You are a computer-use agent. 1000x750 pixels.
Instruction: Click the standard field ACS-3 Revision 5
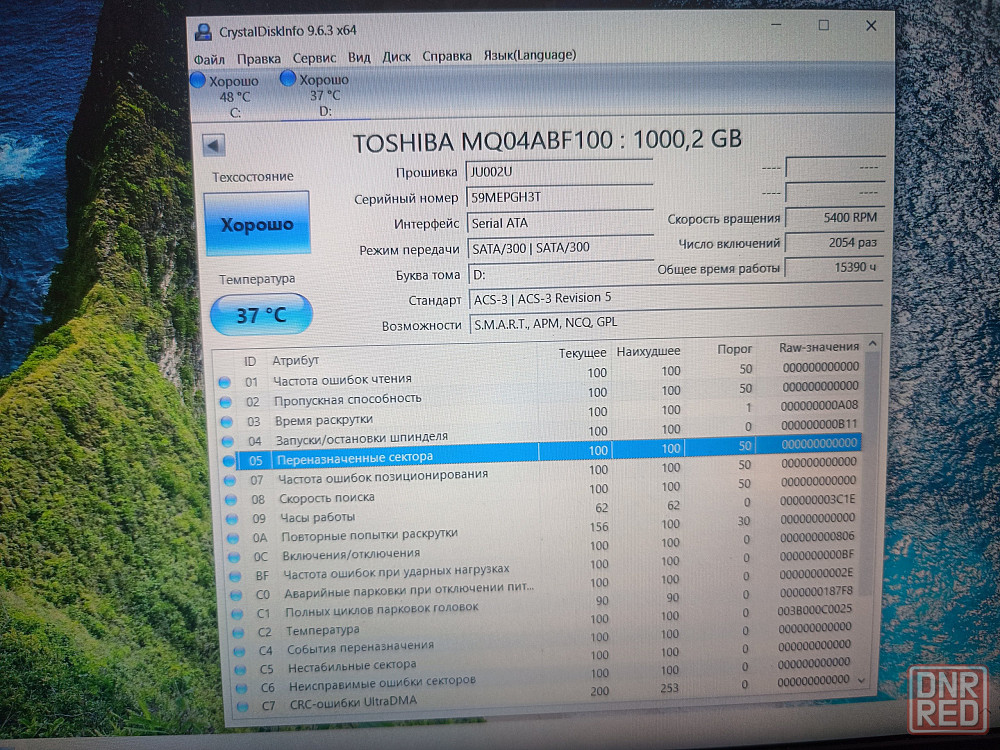[675, 298]
